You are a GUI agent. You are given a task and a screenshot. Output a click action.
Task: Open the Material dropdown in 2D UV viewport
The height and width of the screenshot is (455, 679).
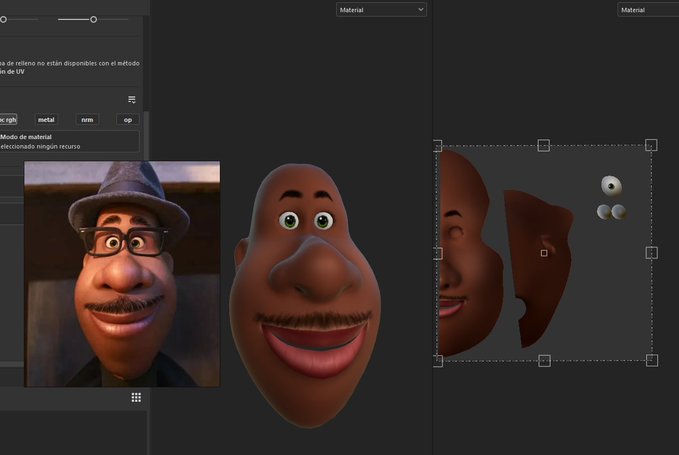pyautogui.click(x=648, y=10)
